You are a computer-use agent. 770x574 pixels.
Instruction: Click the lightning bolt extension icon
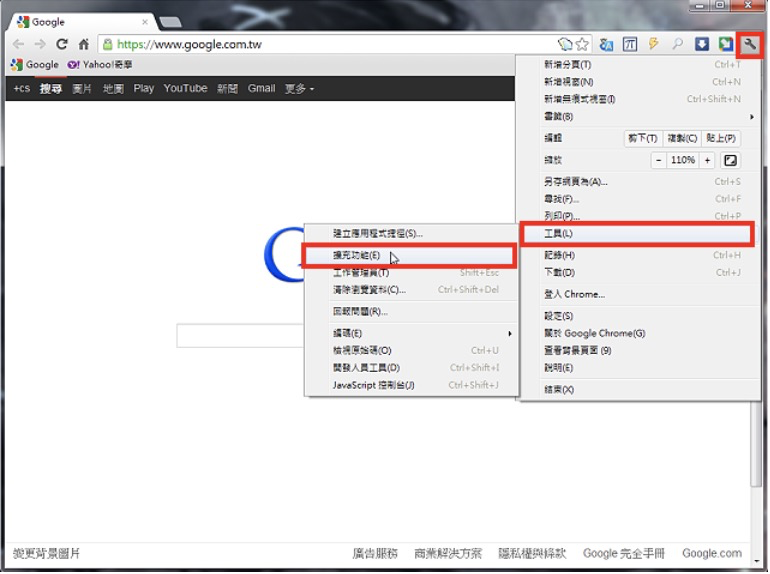pos(654,45)
